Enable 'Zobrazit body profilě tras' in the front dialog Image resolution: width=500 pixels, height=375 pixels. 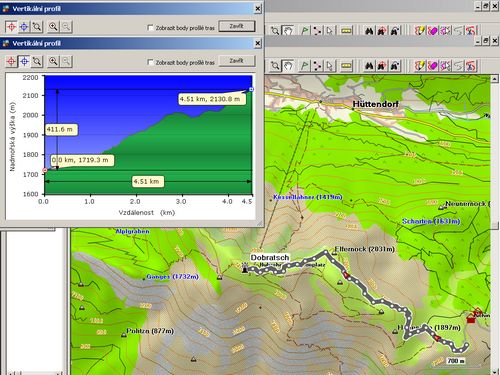[x=150, y=62]
